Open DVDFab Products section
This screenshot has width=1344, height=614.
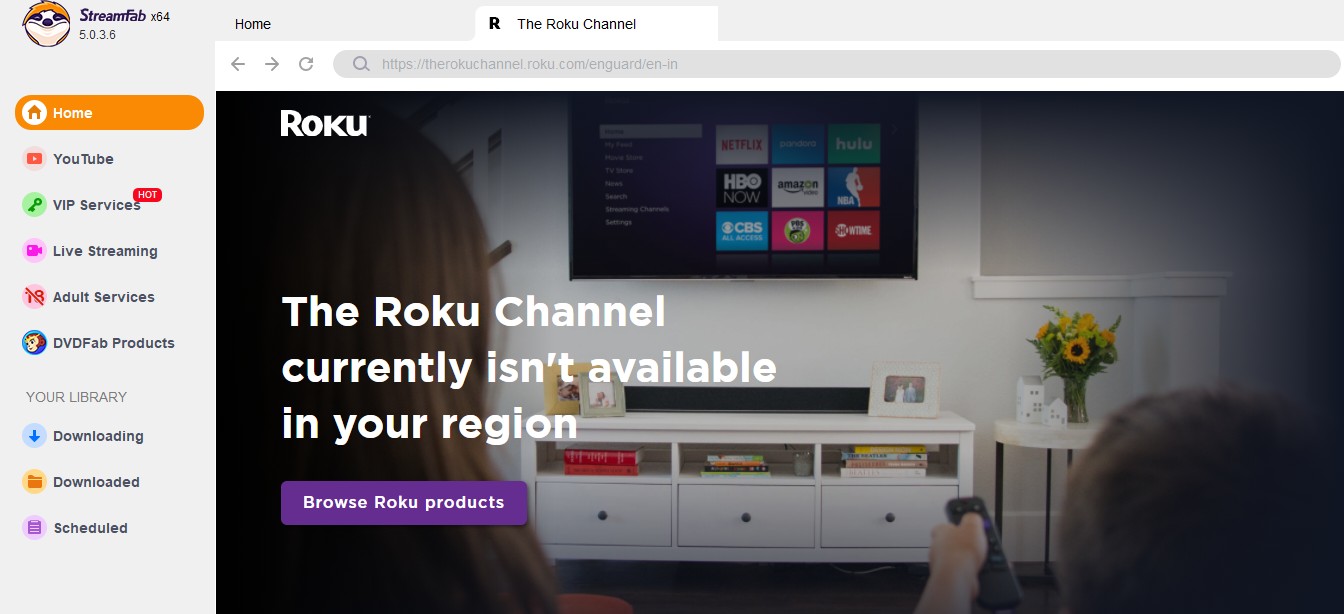(x=114, y=343)
